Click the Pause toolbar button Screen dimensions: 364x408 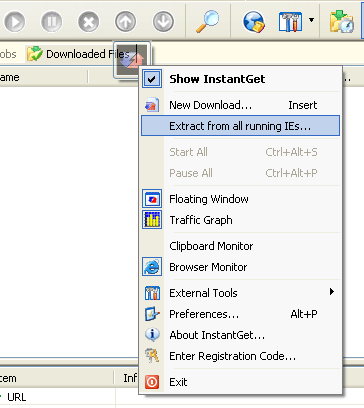pyautogui.click(x=51, y=22)
